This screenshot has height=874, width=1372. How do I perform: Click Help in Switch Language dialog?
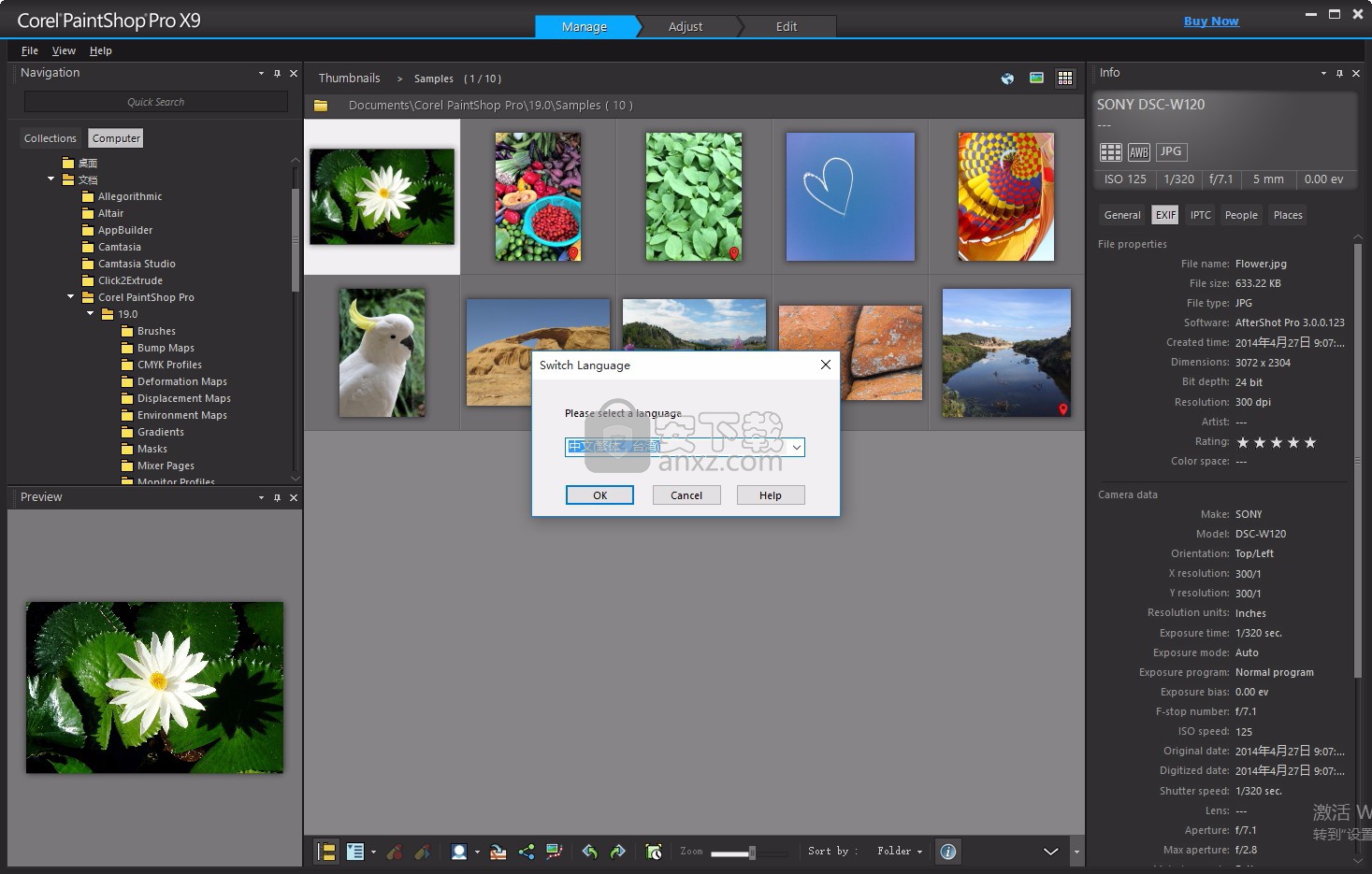(x=771, y=495)
